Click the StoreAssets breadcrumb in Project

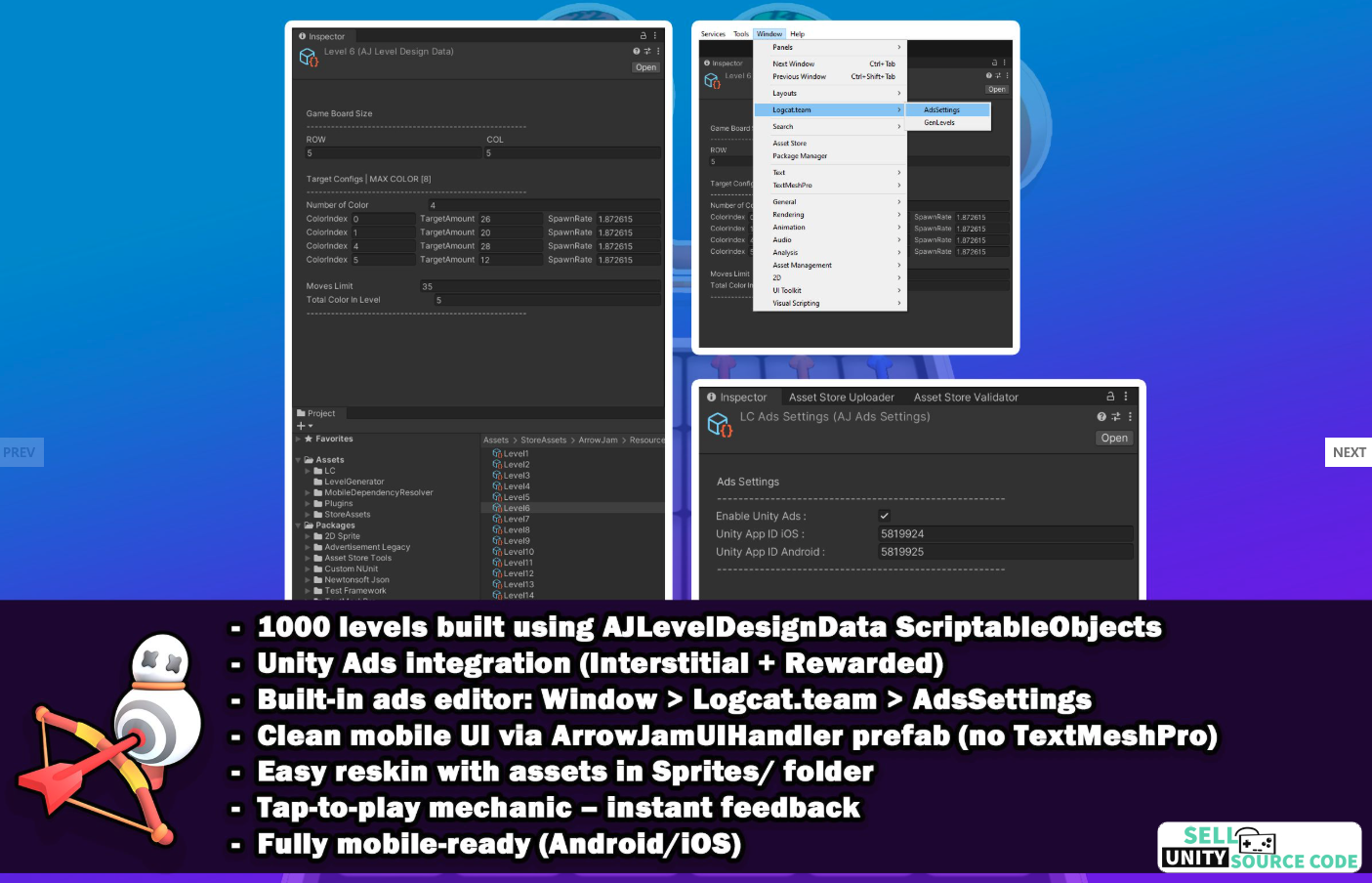[544, 441]
